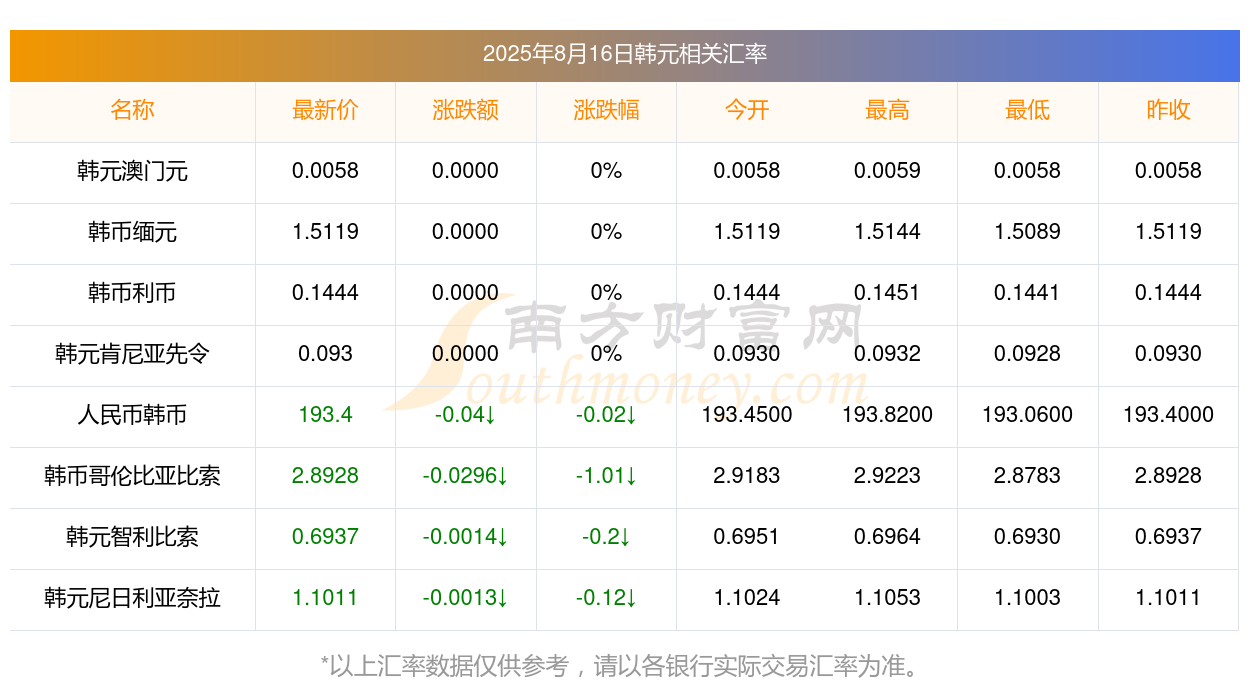Click the 韩币哥伦比亚比索 row name
1250x698 pixels.
pos(132,476)
